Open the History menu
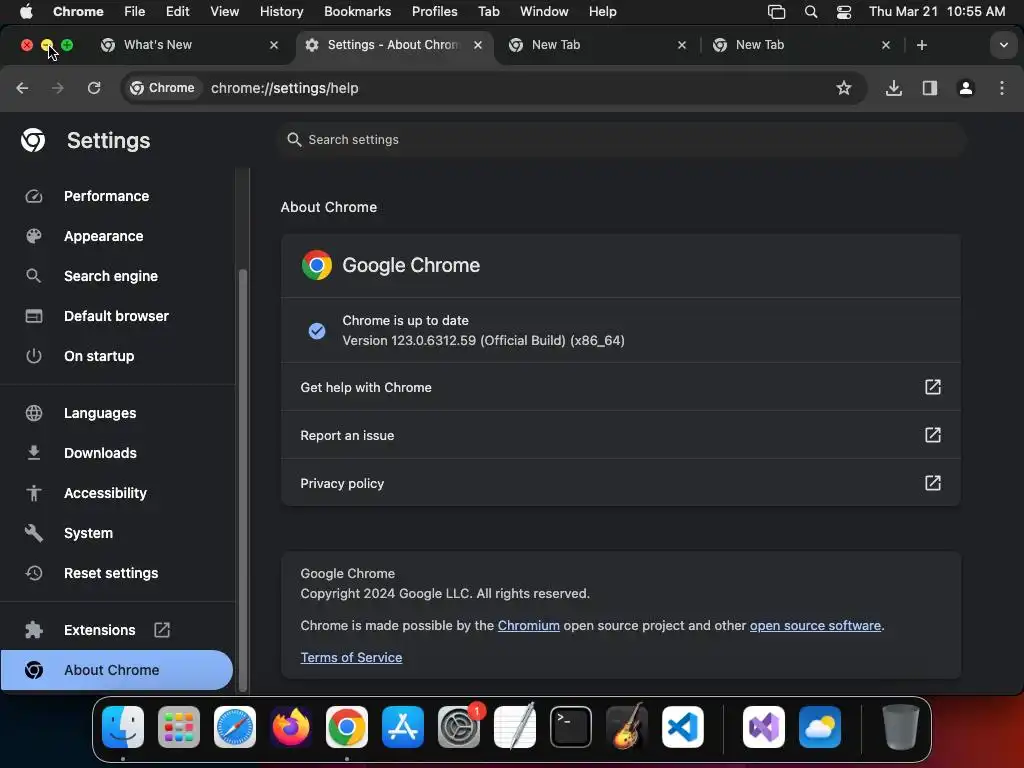Image resolution: width=1024 pixels, height=768 pixels. [x=281, y=12]
